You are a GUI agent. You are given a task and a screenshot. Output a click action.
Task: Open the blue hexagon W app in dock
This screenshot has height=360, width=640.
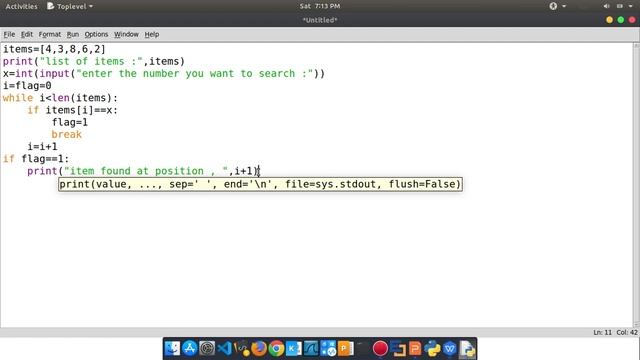click(449, 349)
